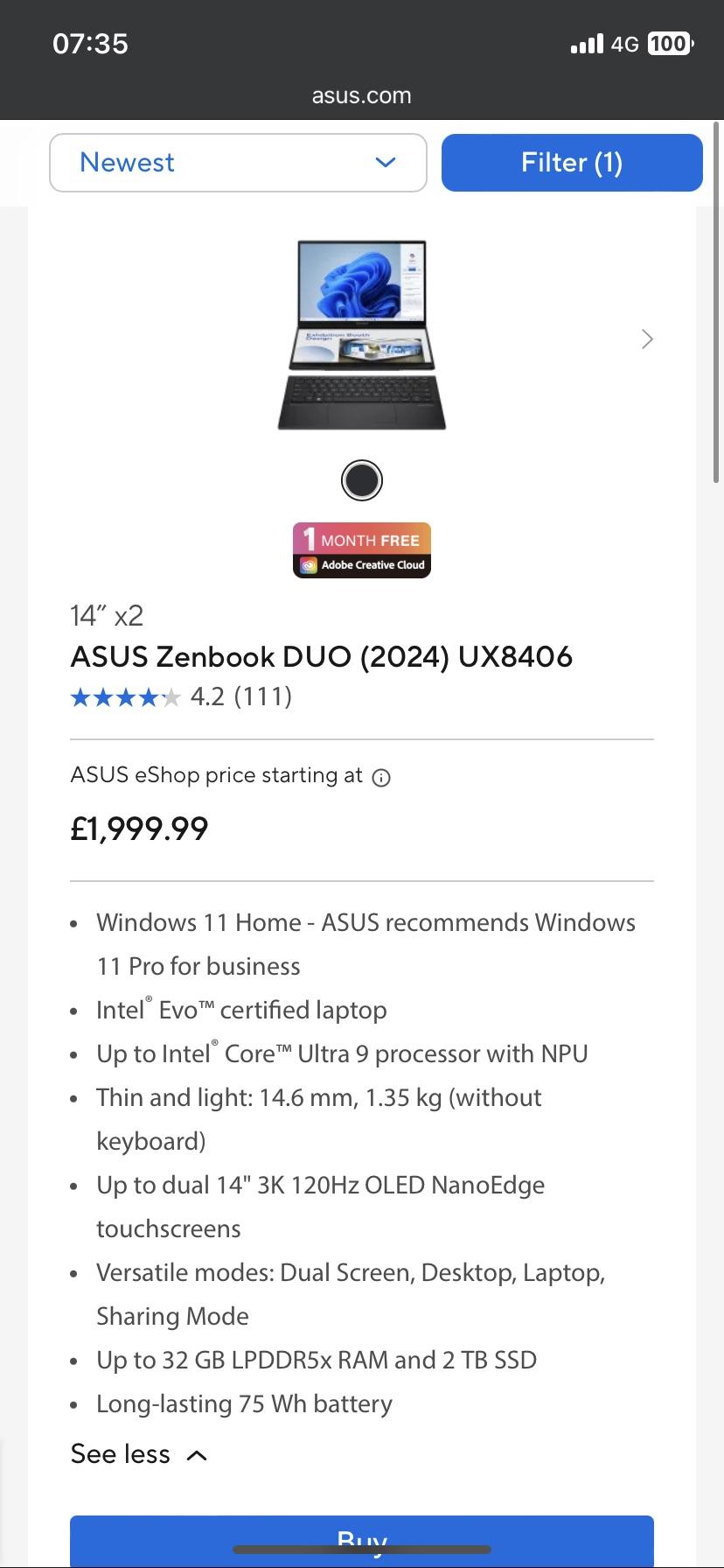Open the Filter (1) panel
This screenshot has width=724, height=1568.
pyautogui.click(x=572, y=163)
